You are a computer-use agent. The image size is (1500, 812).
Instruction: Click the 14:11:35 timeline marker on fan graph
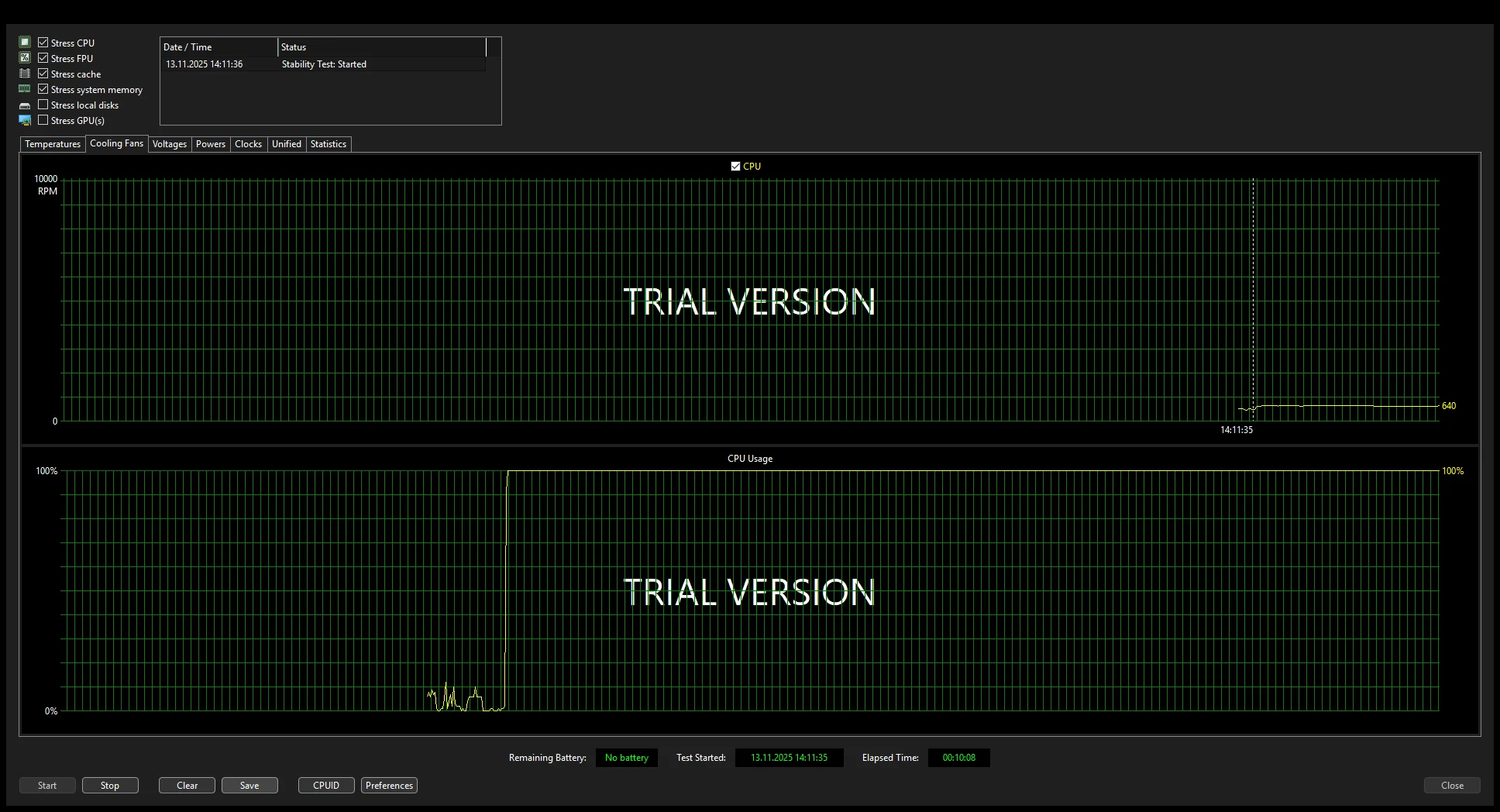click(1237, 430)
